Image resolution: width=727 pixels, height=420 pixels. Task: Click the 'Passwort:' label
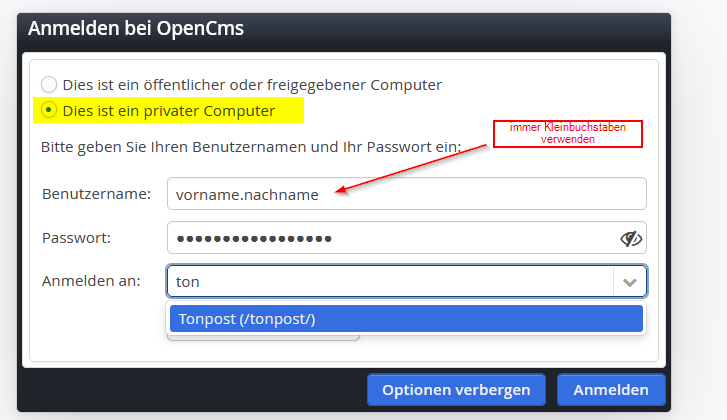pos(77,238)
